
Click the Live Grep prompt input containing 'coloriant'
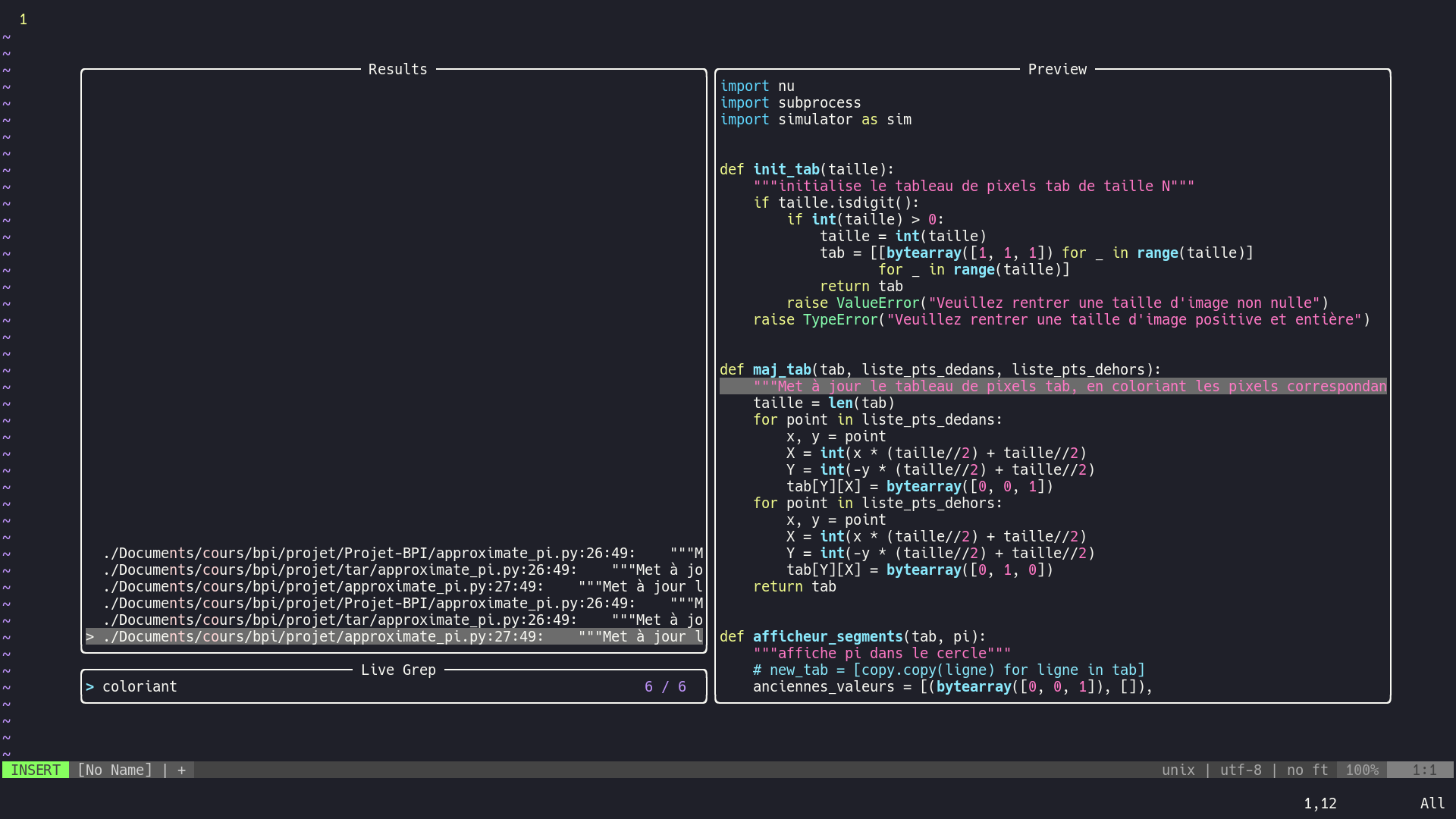tap(140, 687)
